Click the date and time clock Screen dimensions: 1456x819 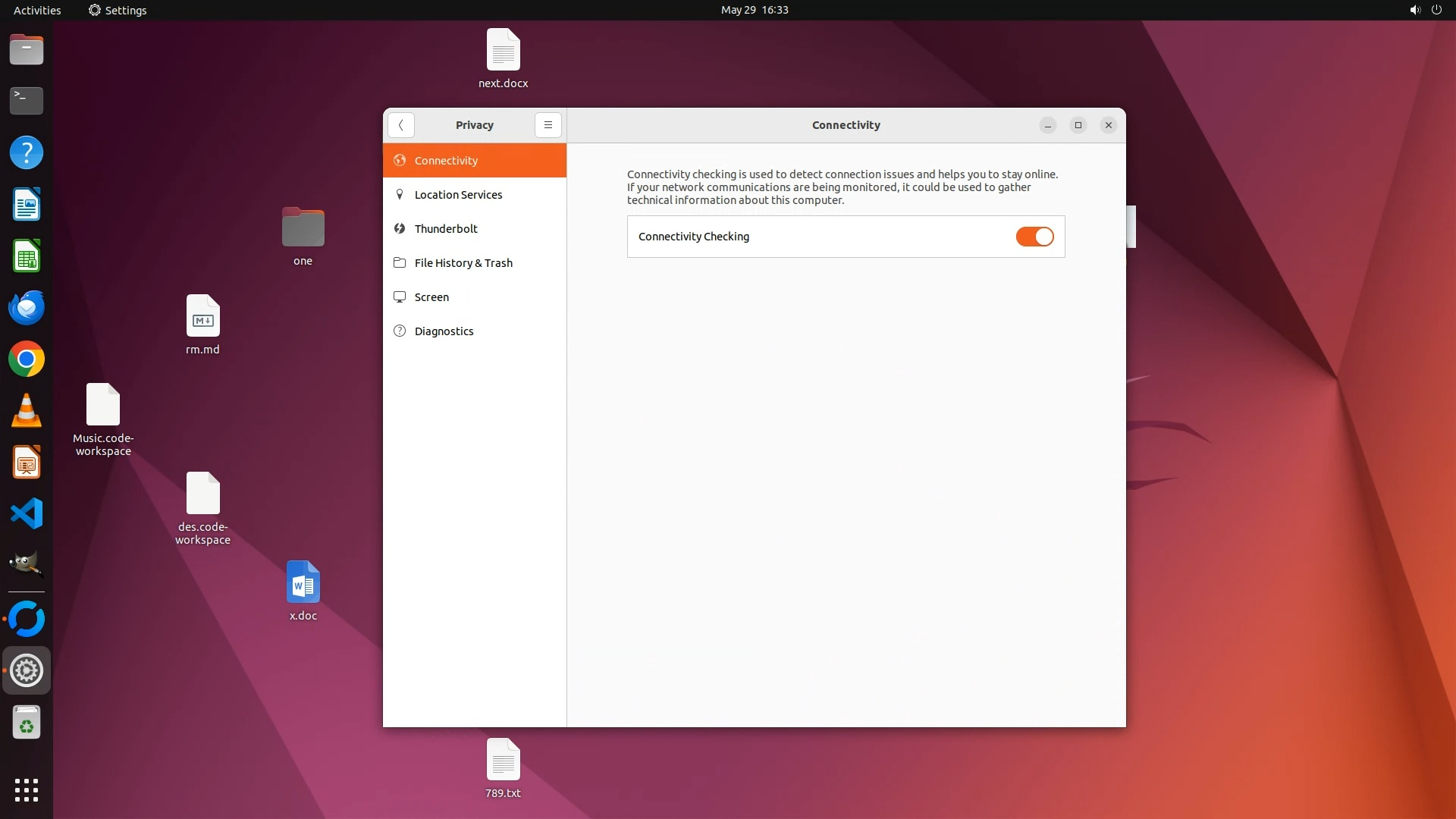tap(754, 10)
